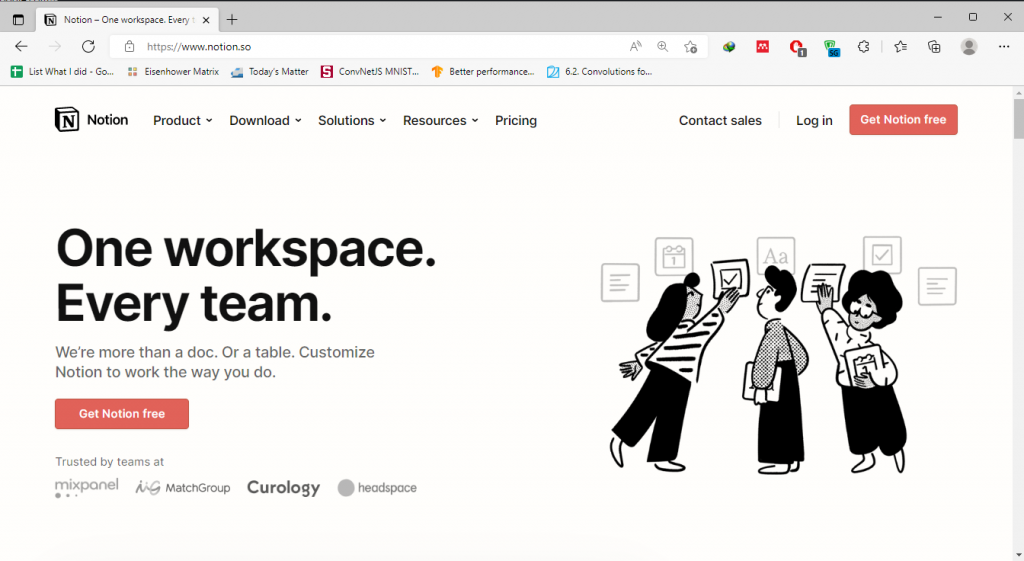Go back with the browser back arrow

click(x=21, y=46)
